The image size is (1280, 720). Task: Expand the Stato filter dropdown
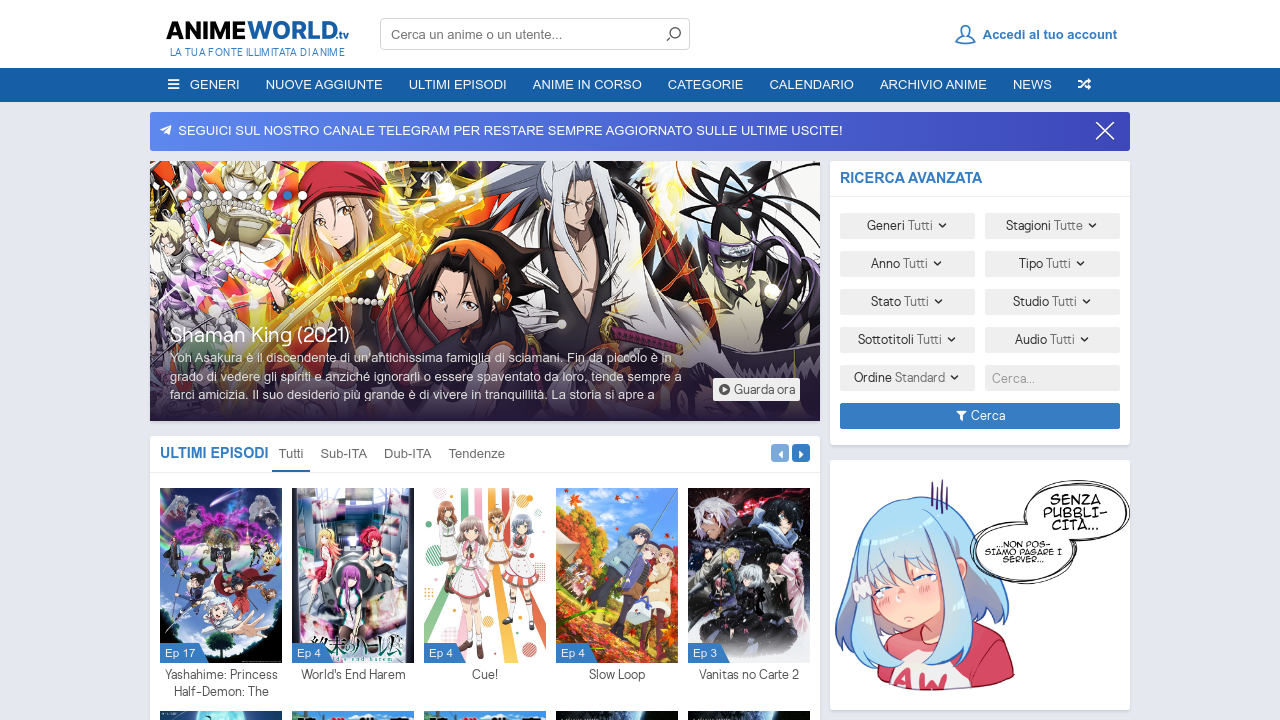tap(907, 302)
